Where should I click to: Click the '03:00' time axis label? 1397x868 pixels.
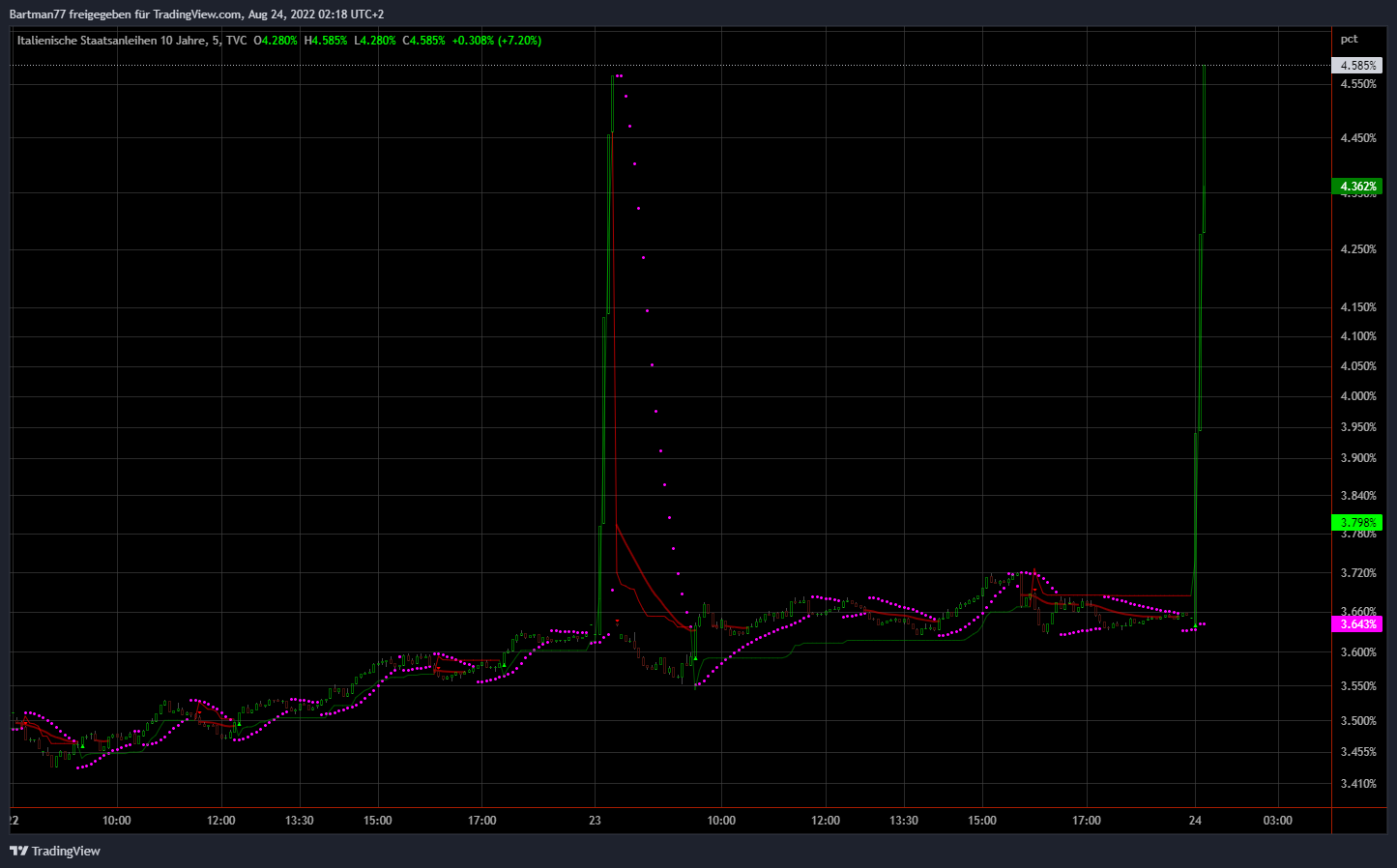[x=1277, y=821]
